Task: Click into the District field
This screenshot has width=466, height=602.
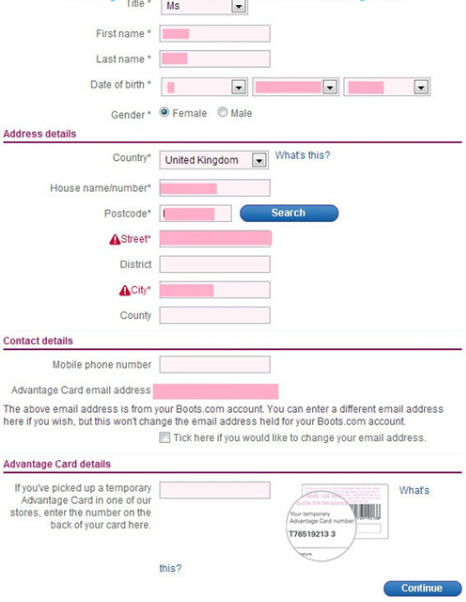Action: pos(215,265)
